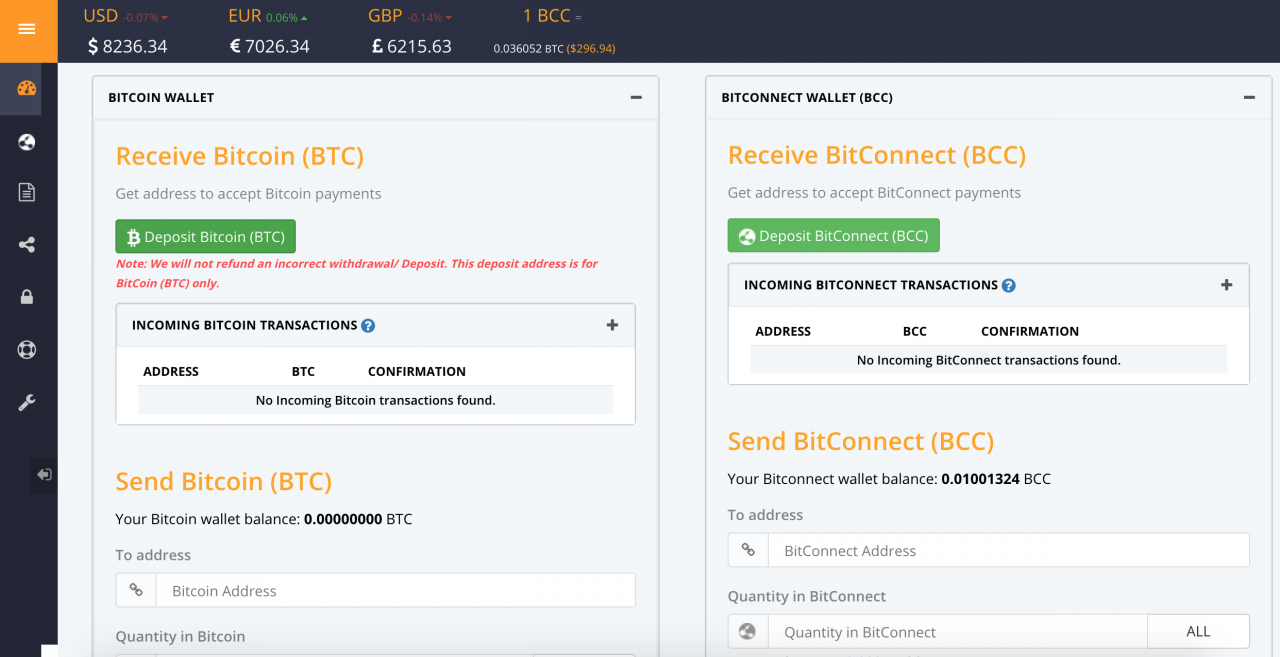Collapse the BitConnect Wallet (BCC) panel
This screenshot has width=1280, height=657.
(x=1249, y=97)
